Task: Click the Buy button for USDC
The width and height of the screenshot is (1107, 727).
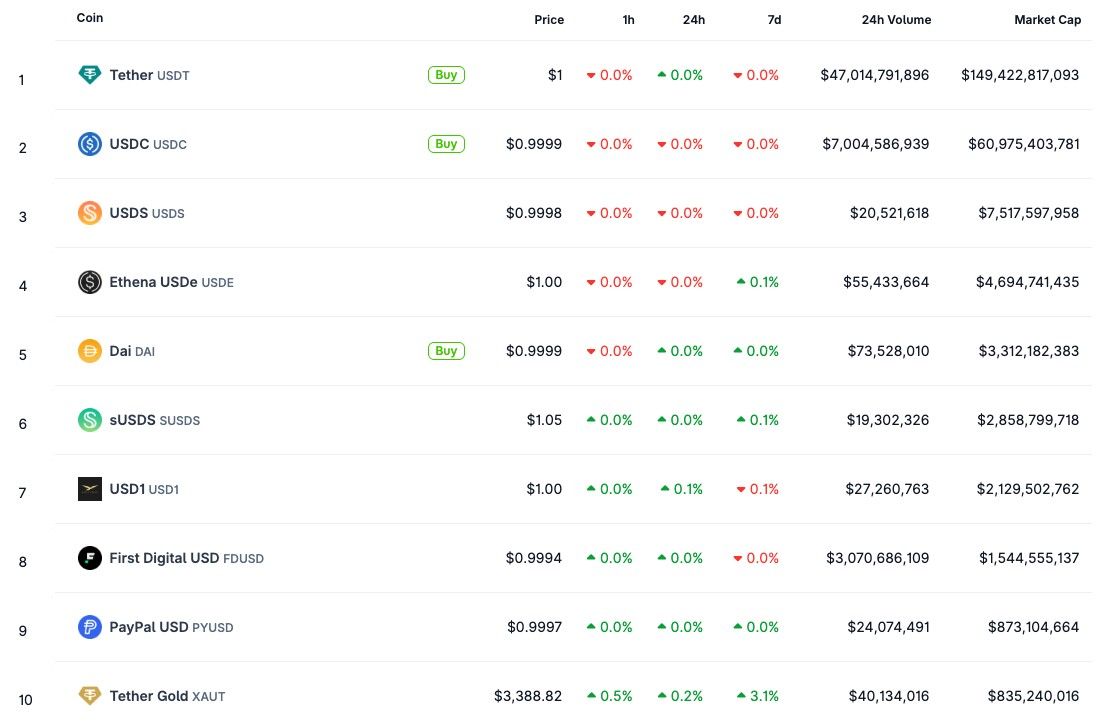Action: coord(446,144)
